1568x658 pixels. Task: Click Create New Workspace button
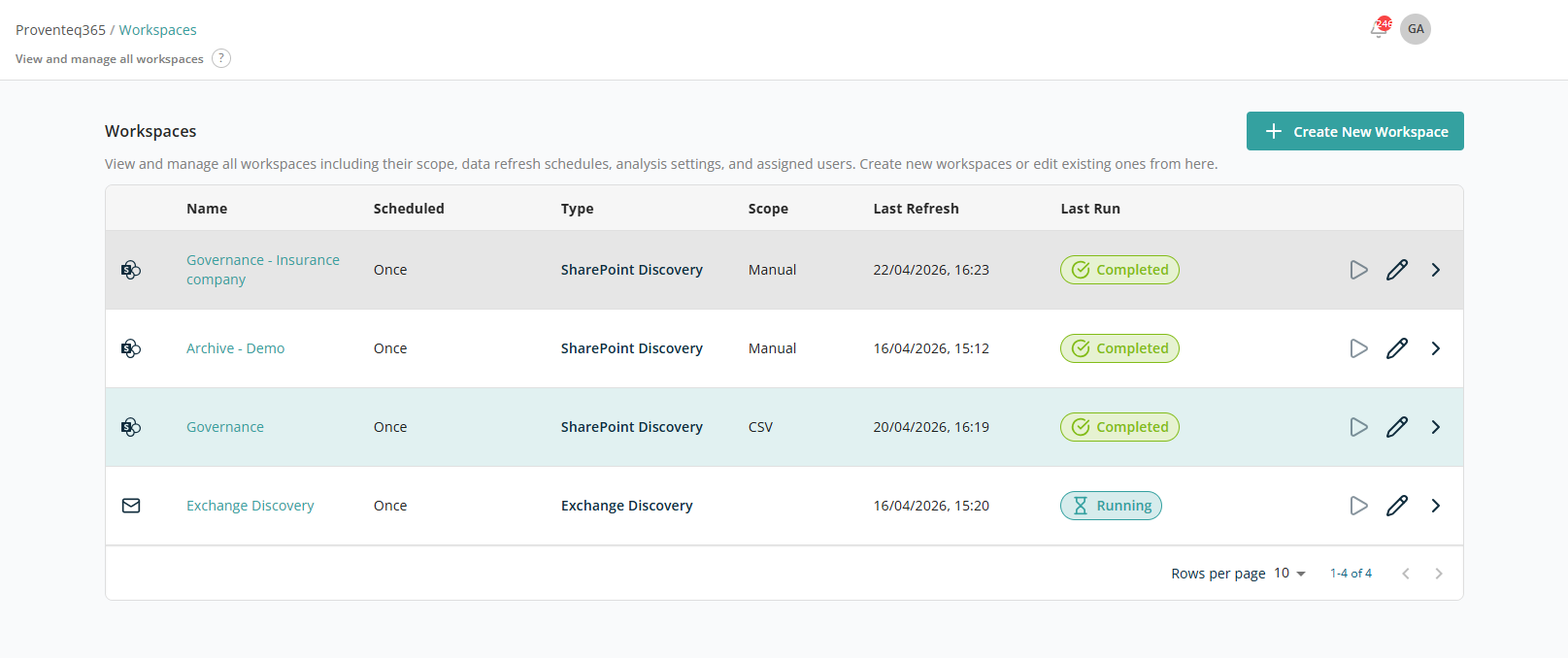pyautogui.click(x=1354, y=131)
